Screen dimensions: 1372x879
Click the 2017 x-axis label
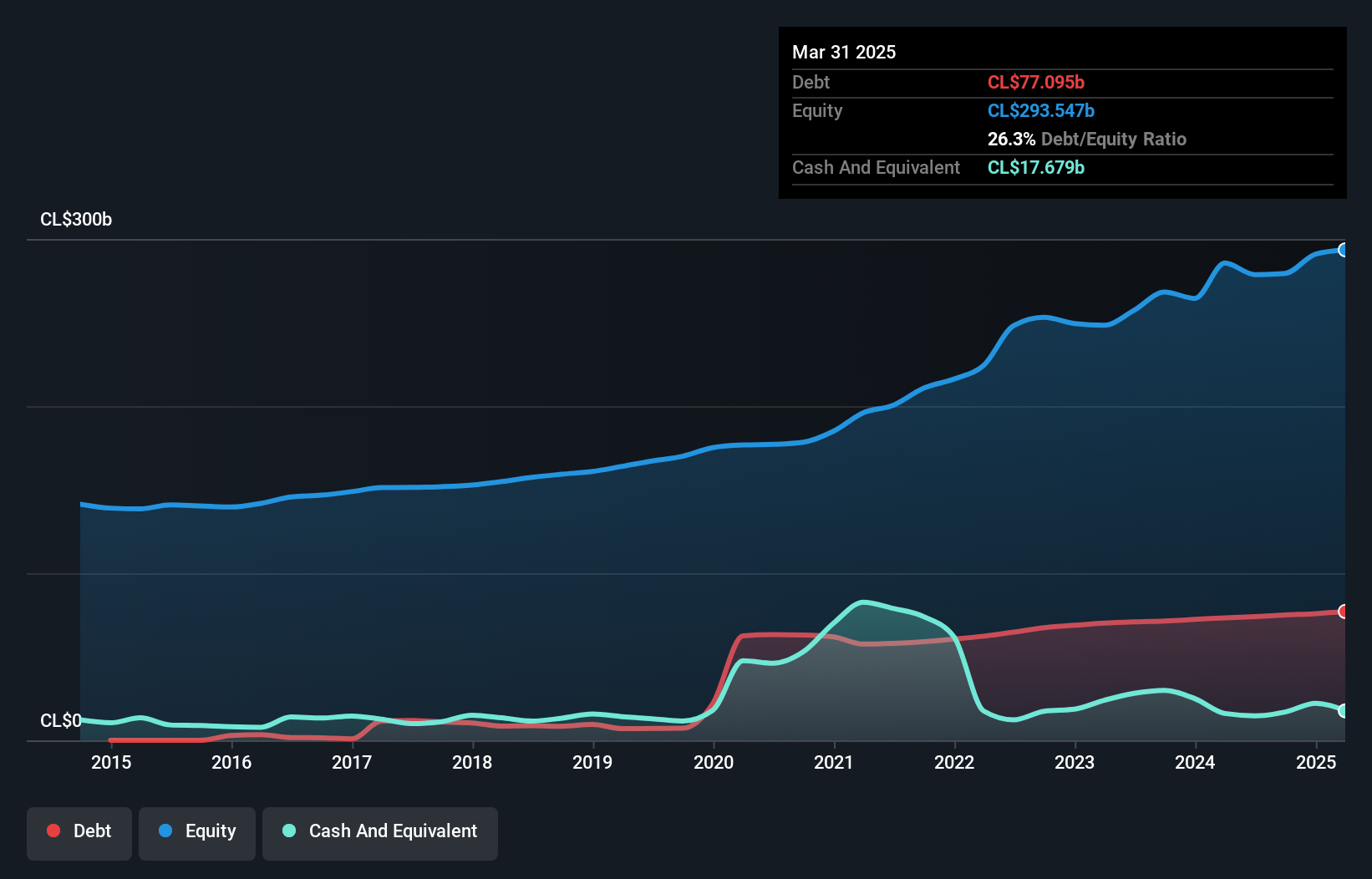pyautogui.click(x=352, y=762)
